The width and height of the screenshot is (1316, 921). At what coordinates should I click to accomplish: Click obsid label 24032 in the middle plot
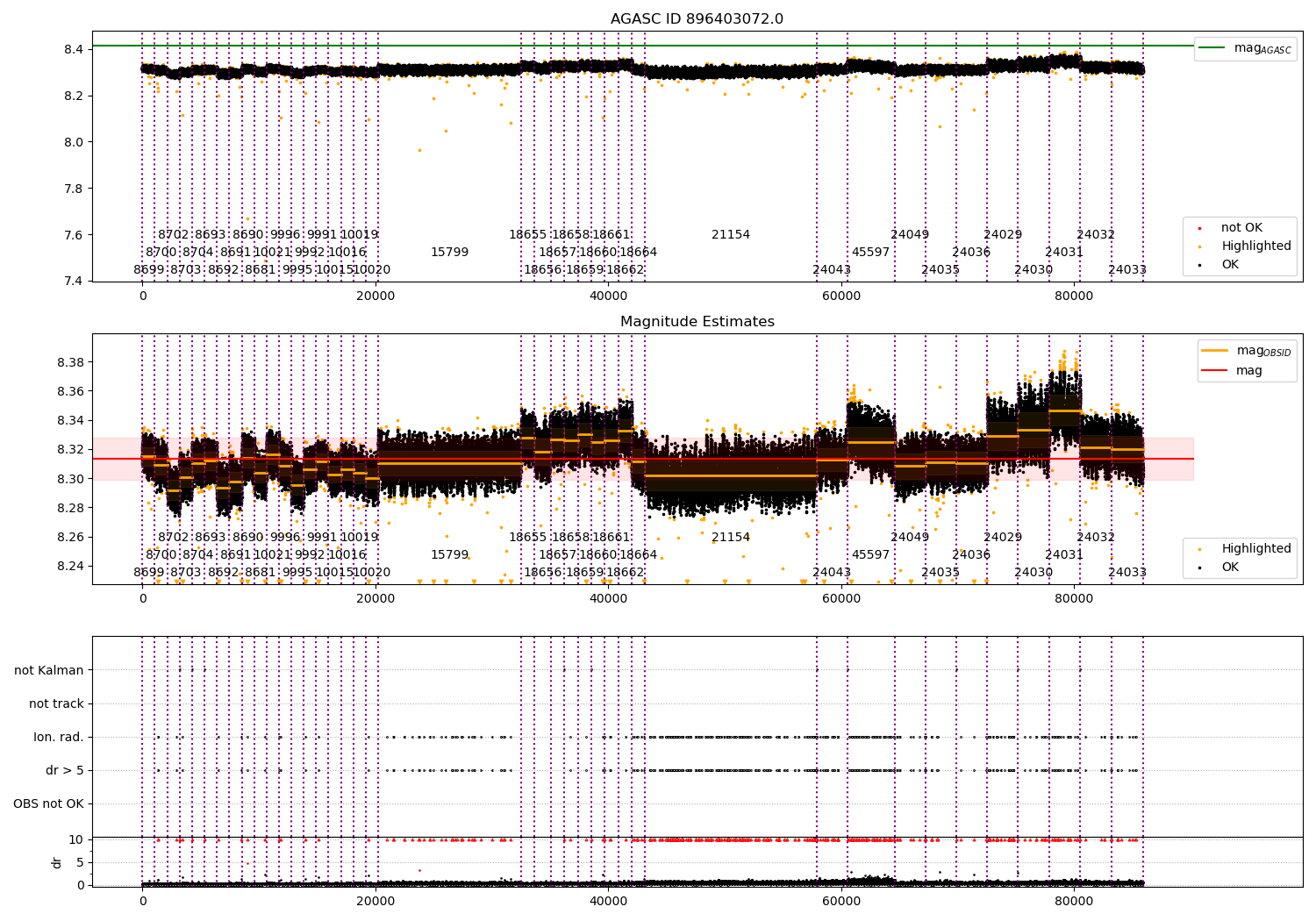tap(1096, 538)
